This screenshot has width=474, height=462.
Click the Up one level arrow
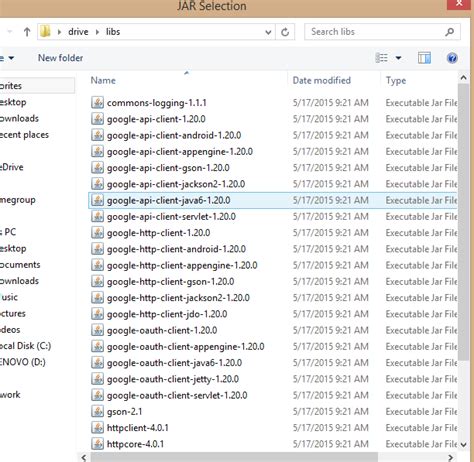tap(27, 32)
